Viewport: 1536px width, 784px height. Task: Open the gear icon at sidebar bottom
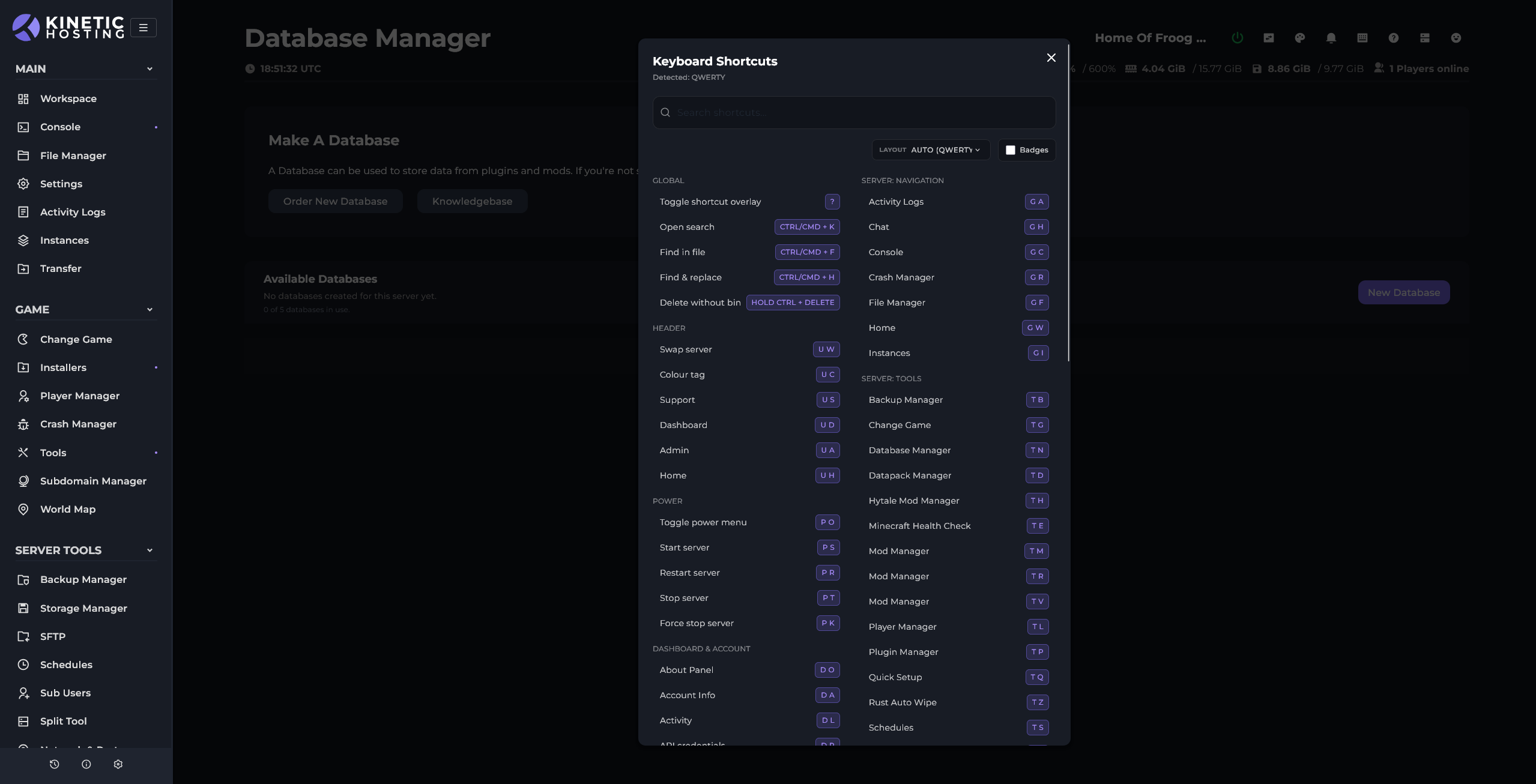click(118, 764)
